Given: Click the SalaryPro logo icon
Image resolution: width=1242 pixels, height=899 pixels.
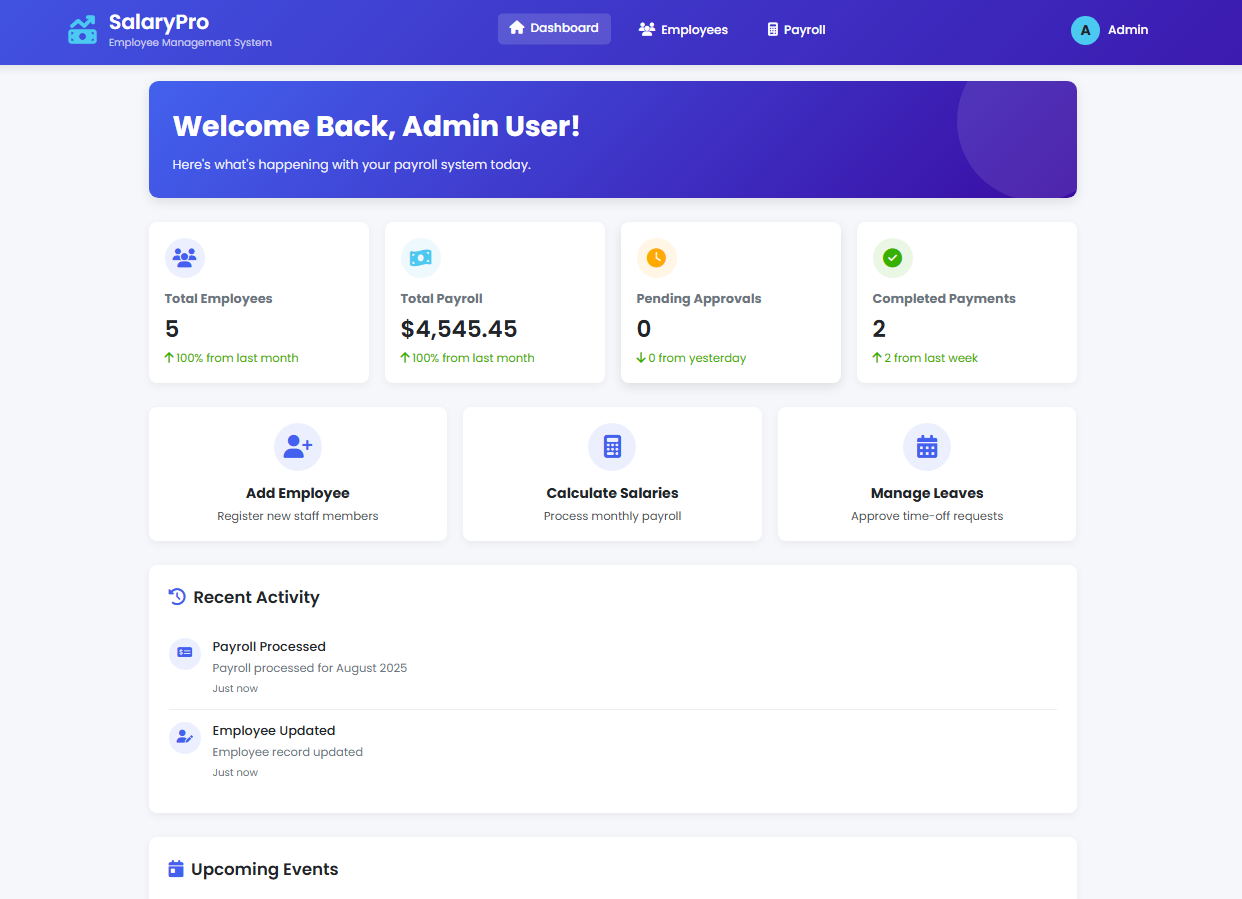Looking at the screenshot, I should click(82, 30).
